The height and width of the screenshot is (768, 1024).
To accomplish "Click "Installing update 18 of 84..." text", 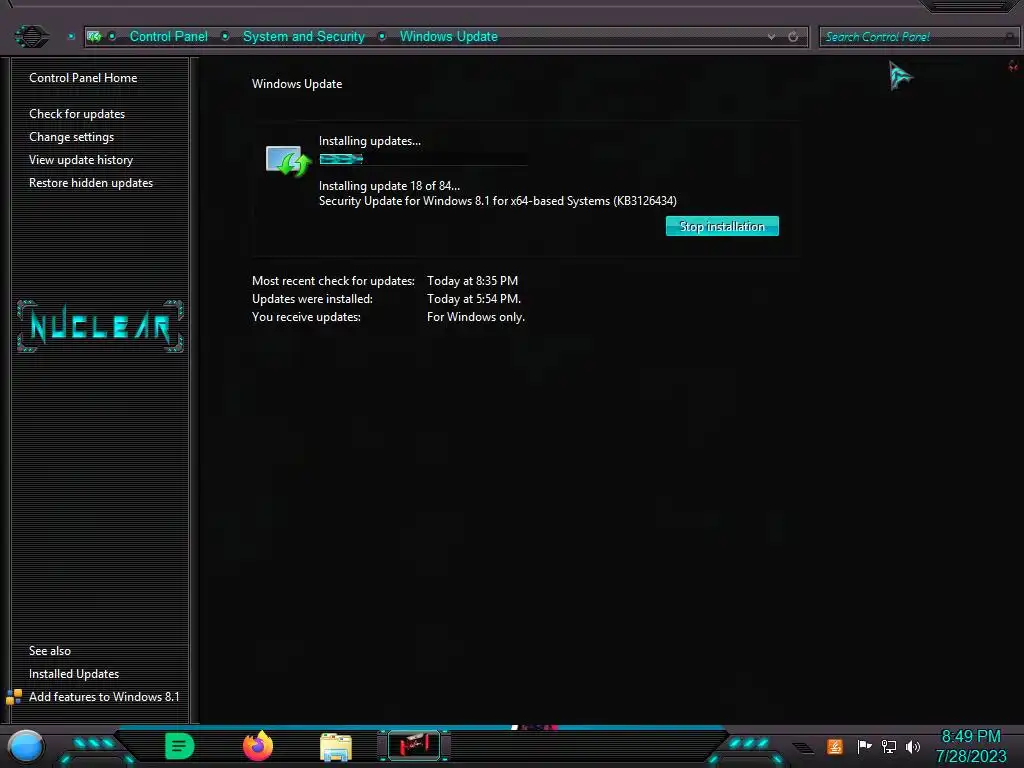I will [x=389, y=185].
